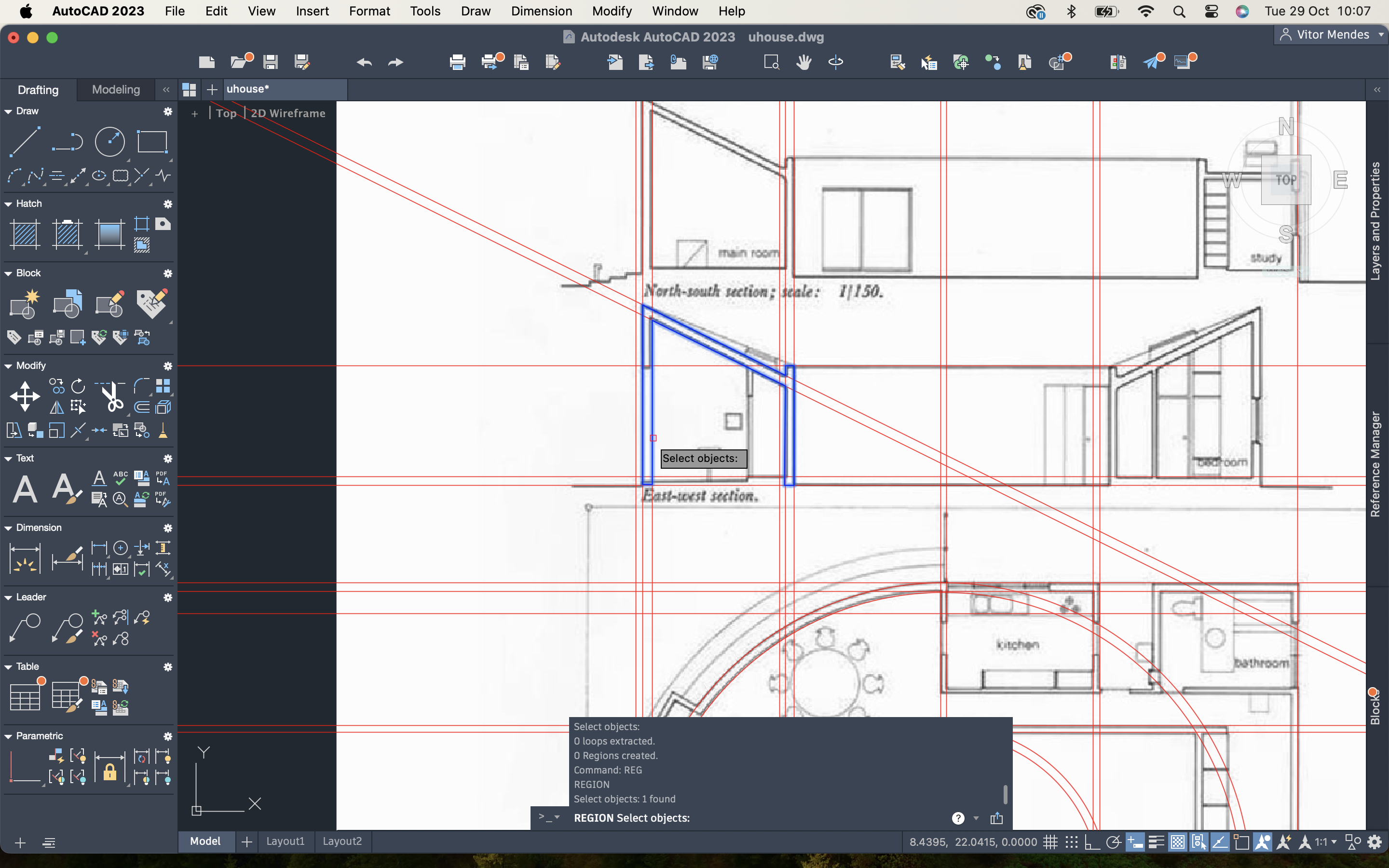The width and height of the screenshot is (1389, 868).
Task: Toggle lineweight display in status bar
Action: (x=1156, y=842)
